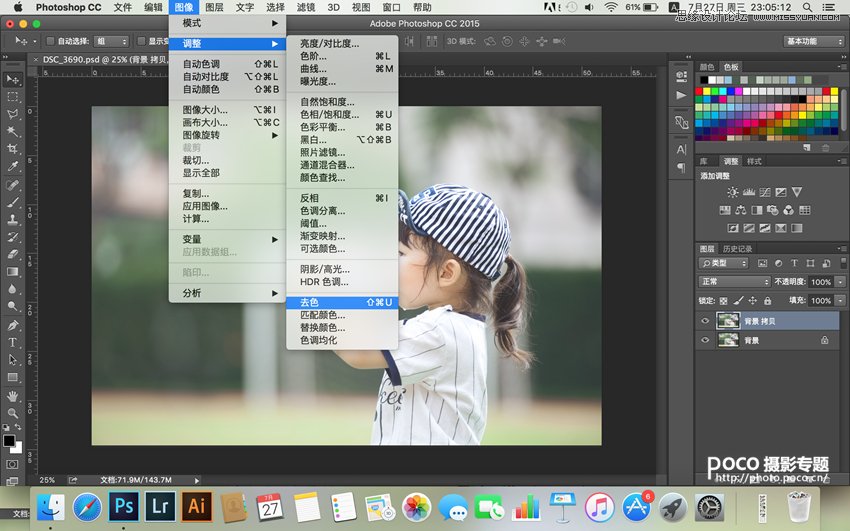Hide the 背景 layer visibility eye

705,340
